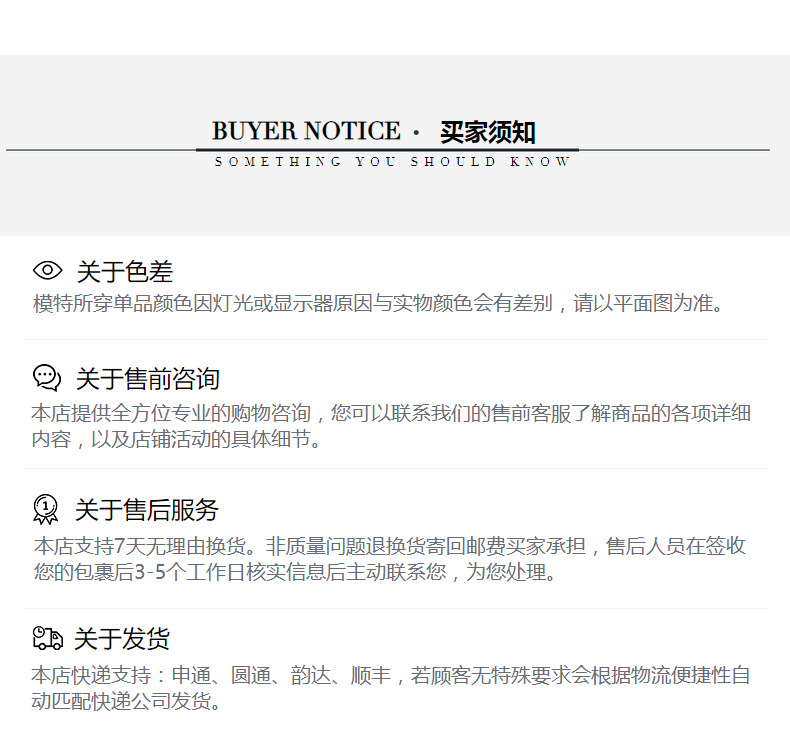This screenshot has width=790, height=744.
Task: Click the award ribbon icon for 售后服务
Action: click(46, 509)
